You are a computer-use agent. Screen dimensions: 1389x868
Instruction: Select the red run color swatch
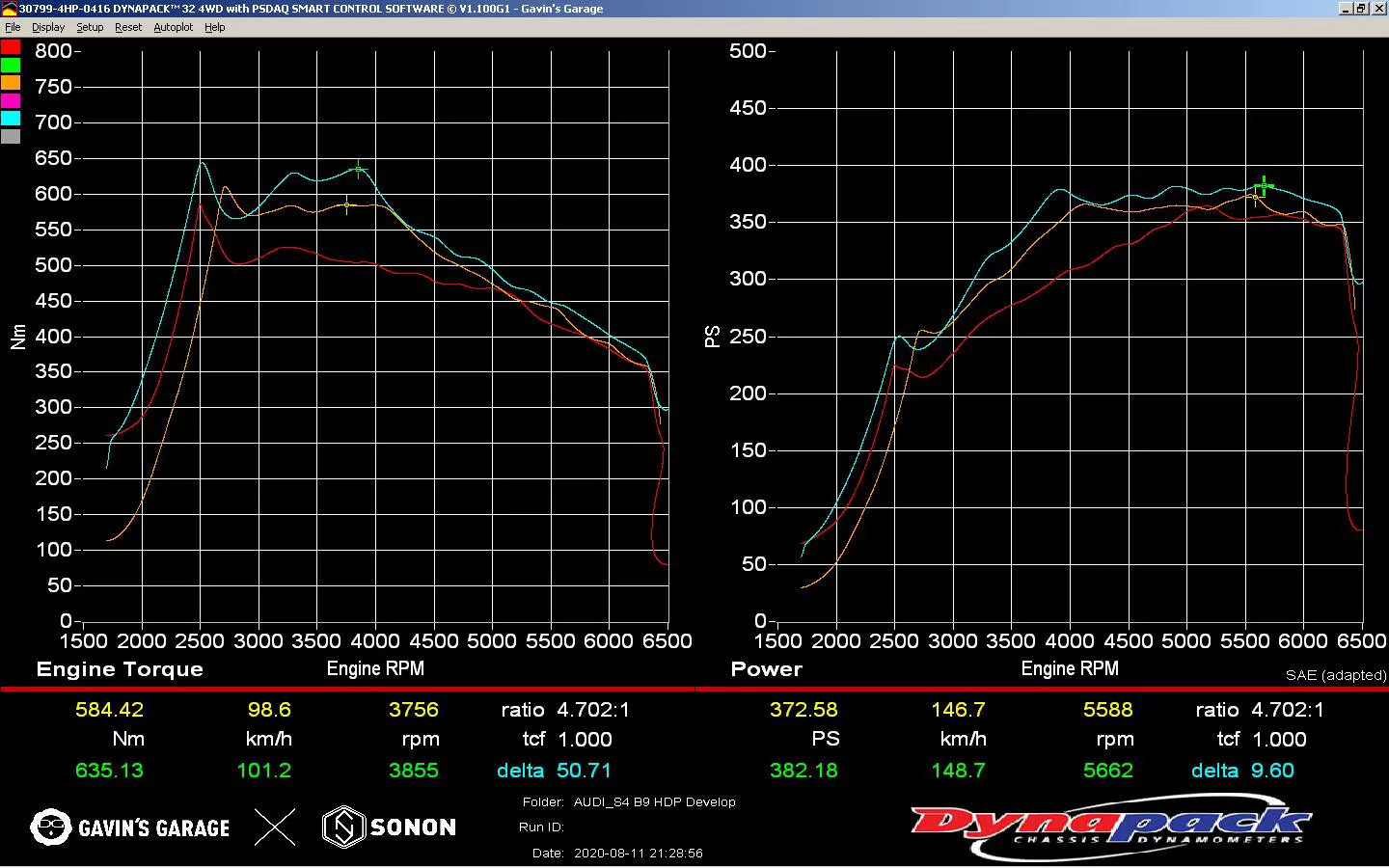11,47
